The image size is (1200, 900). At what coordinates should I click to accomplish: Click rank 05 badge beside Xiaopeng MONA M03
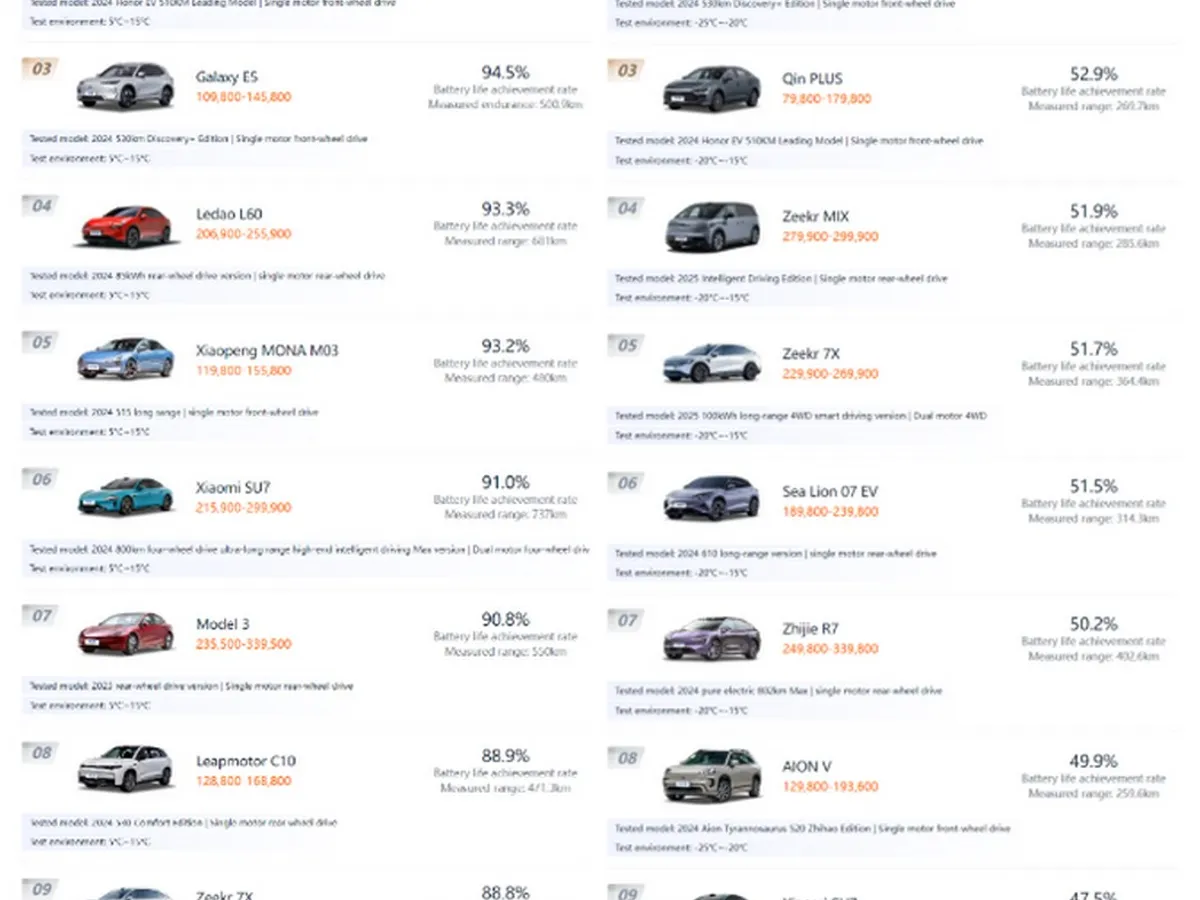click(40, 343)
